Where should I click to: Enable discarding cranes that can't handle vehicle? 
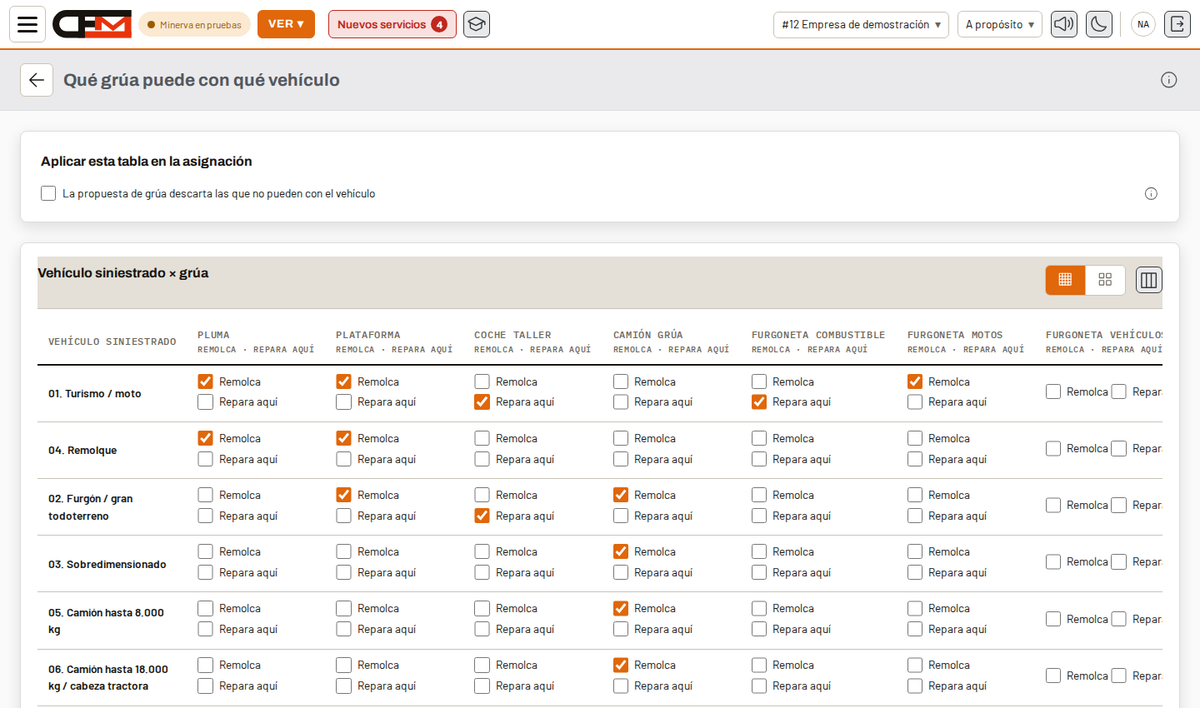(48, 194)
